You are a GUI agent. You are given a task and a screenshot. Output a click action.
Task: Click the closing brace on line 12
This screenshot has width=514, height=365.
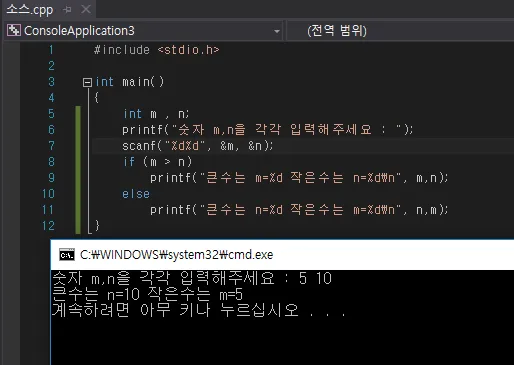tap(97, 226)
